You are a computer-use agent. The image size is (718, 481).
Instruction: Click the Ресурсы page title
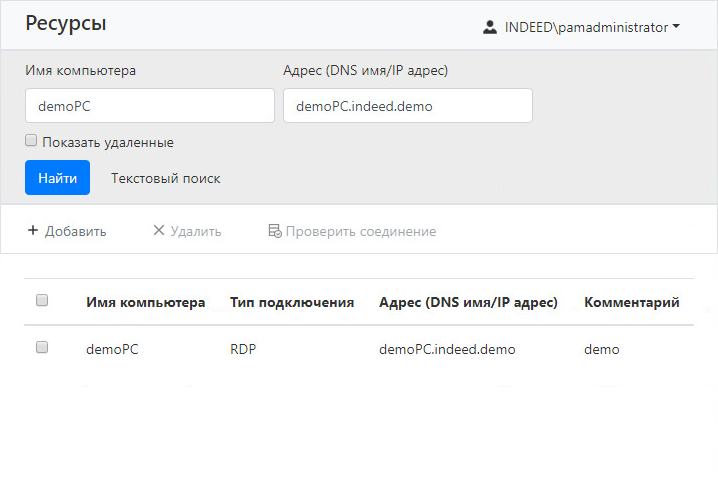click(66, 24)
